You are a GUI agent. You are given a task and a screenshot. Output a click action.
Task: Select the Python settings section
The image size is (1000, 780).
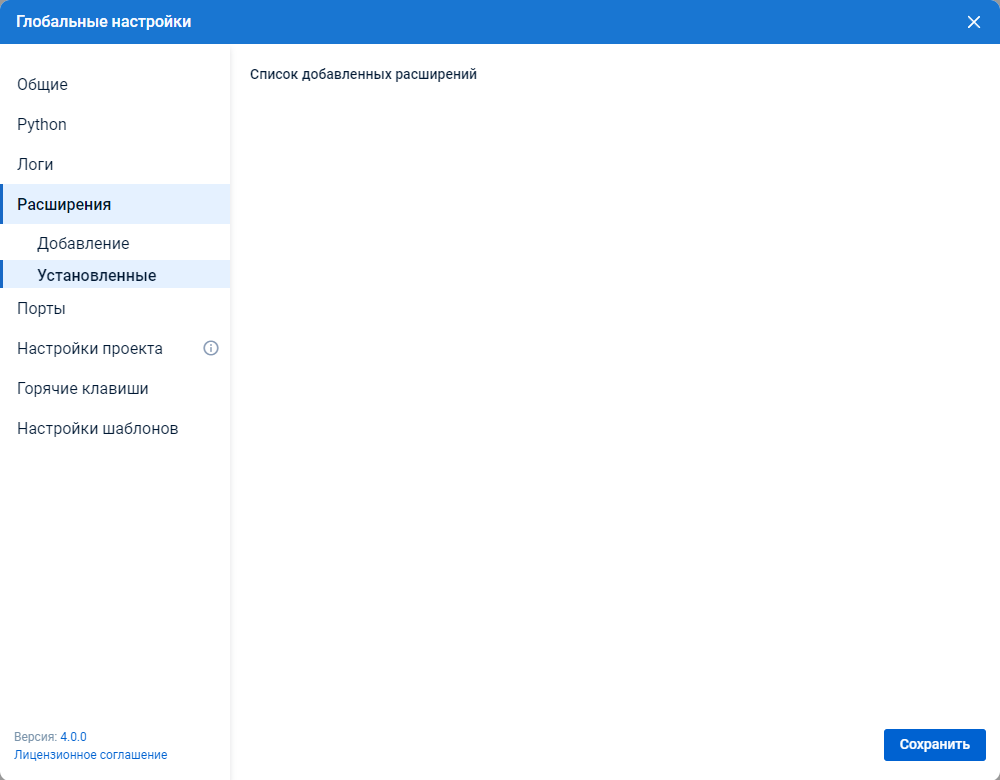click(x=115, y=124)
